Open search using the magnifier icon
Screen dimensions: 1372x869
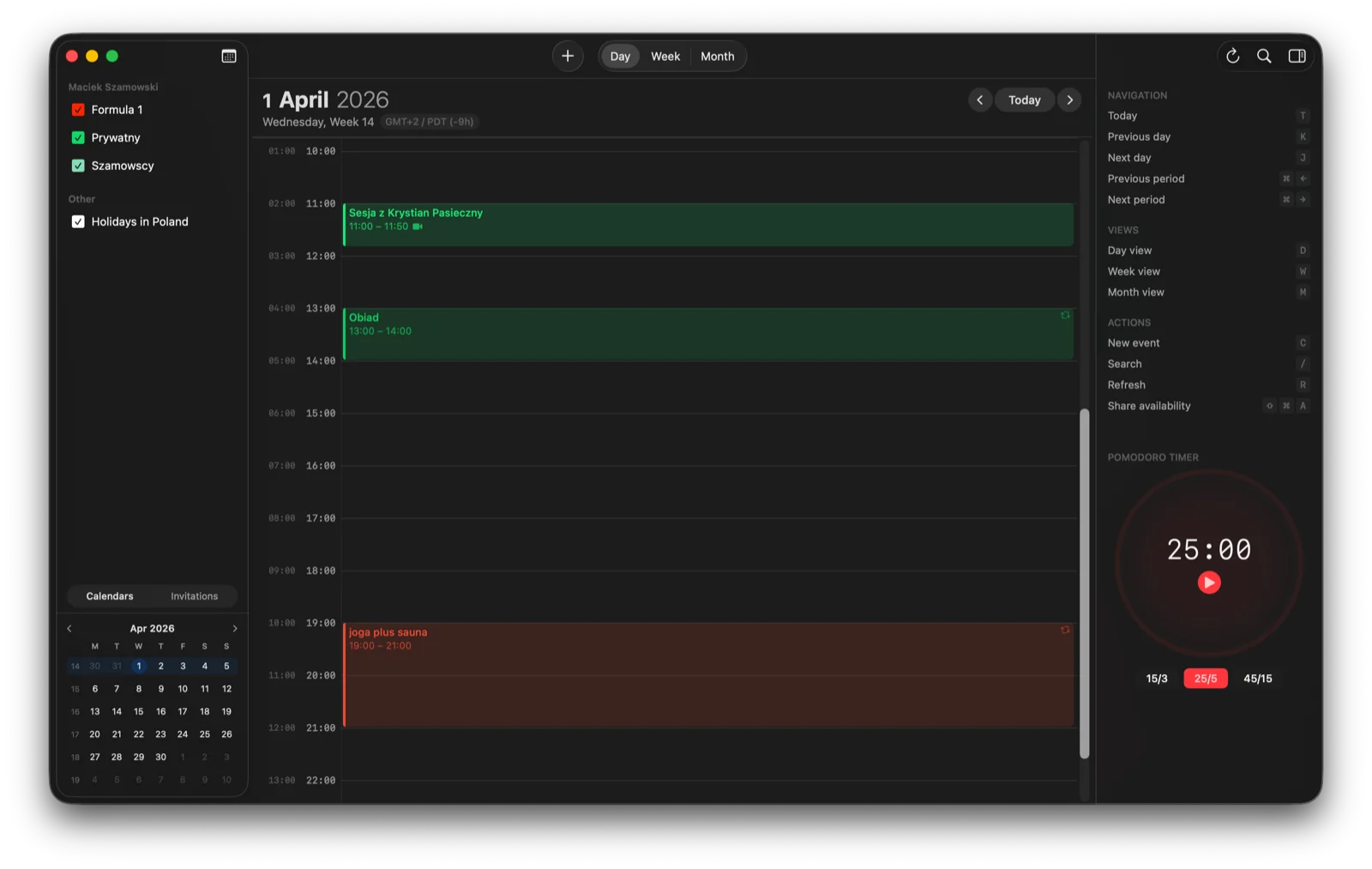1263,56
